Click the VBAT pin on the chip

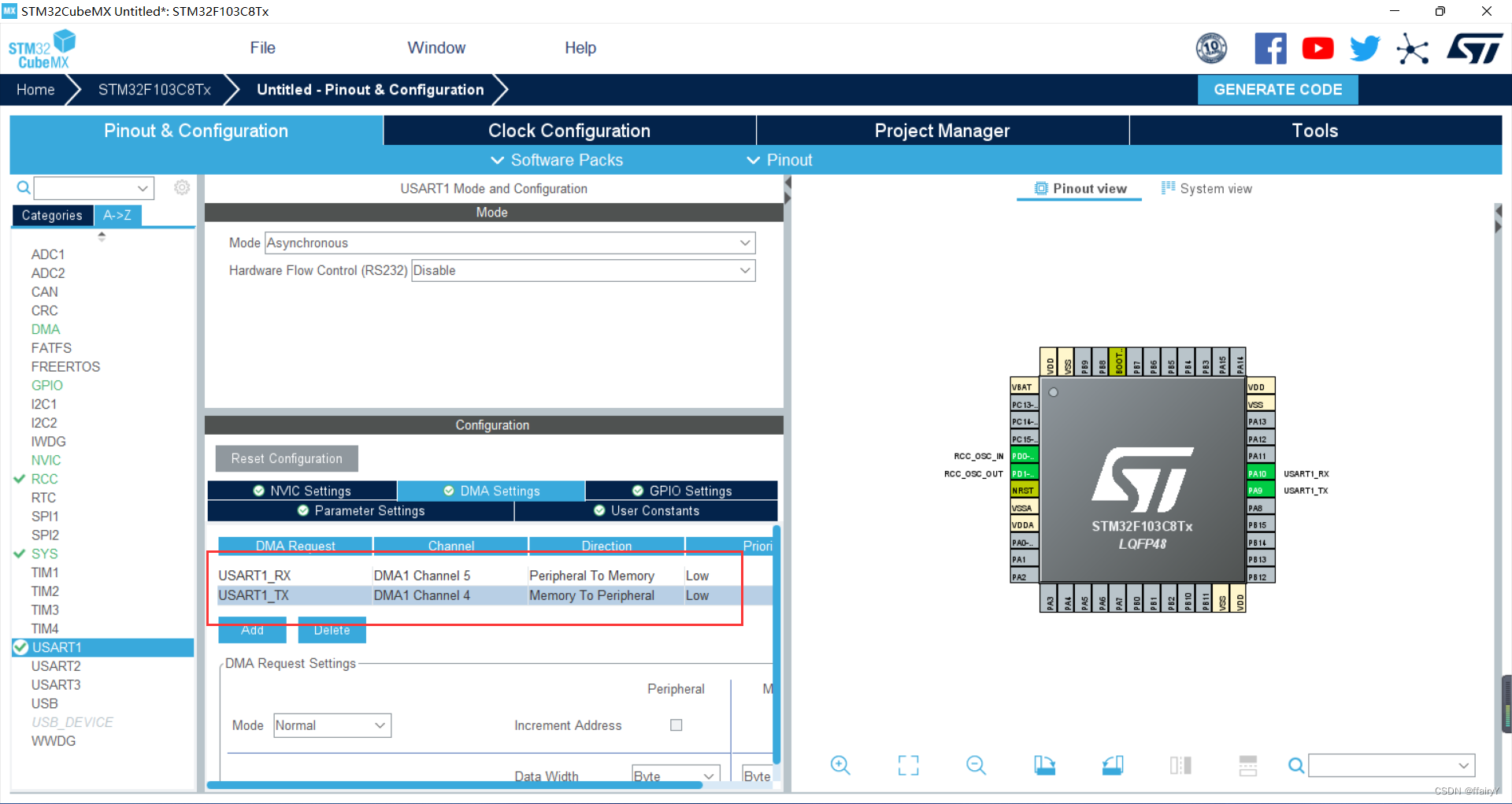[x=1025, y=387]
